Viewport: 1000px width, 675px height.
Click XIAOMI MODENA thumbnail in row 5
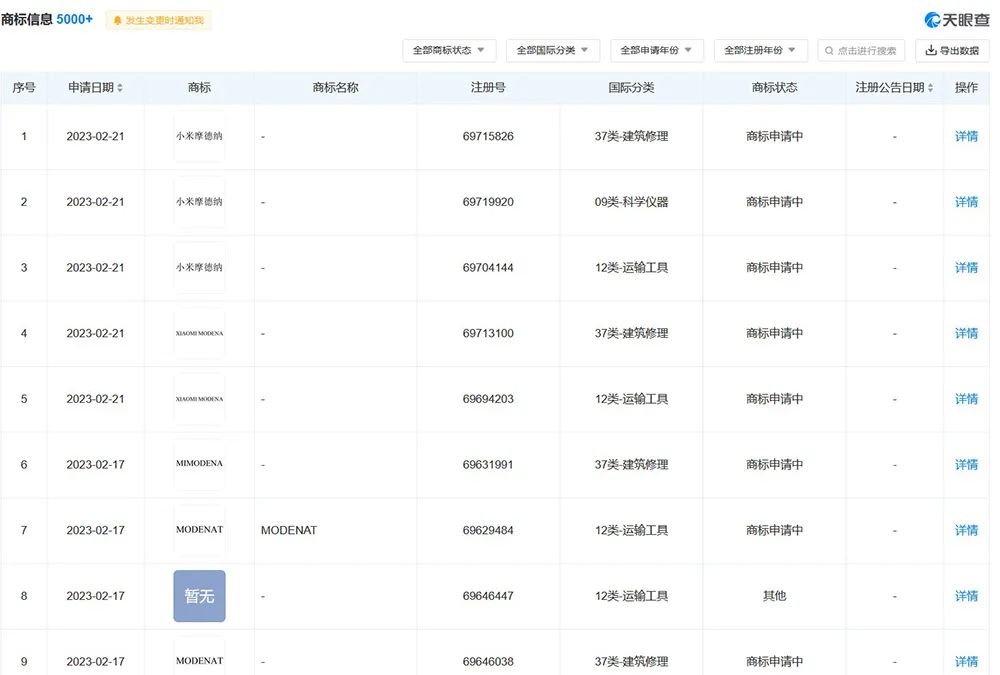click(x=200, y=399)
